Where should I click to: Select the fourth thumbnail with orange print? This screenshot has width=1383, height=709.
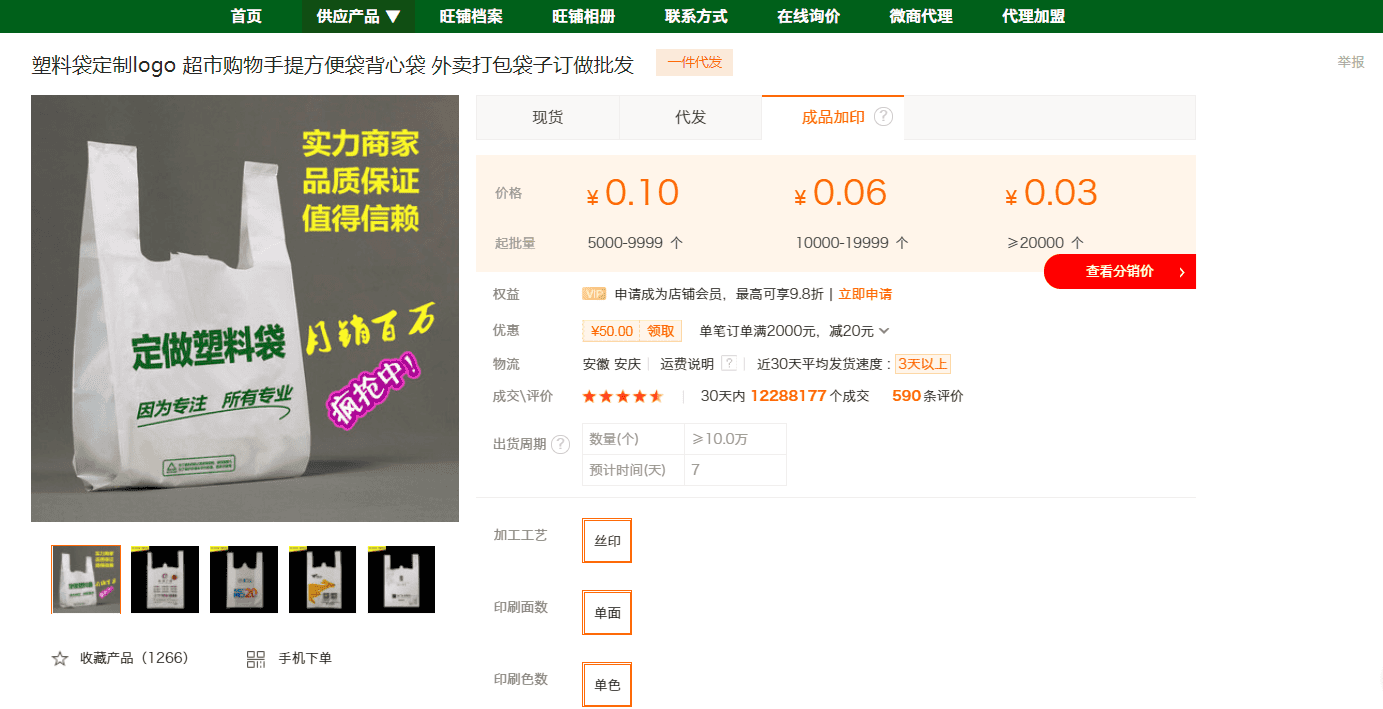pyautogui.click(x=323, y=579)
